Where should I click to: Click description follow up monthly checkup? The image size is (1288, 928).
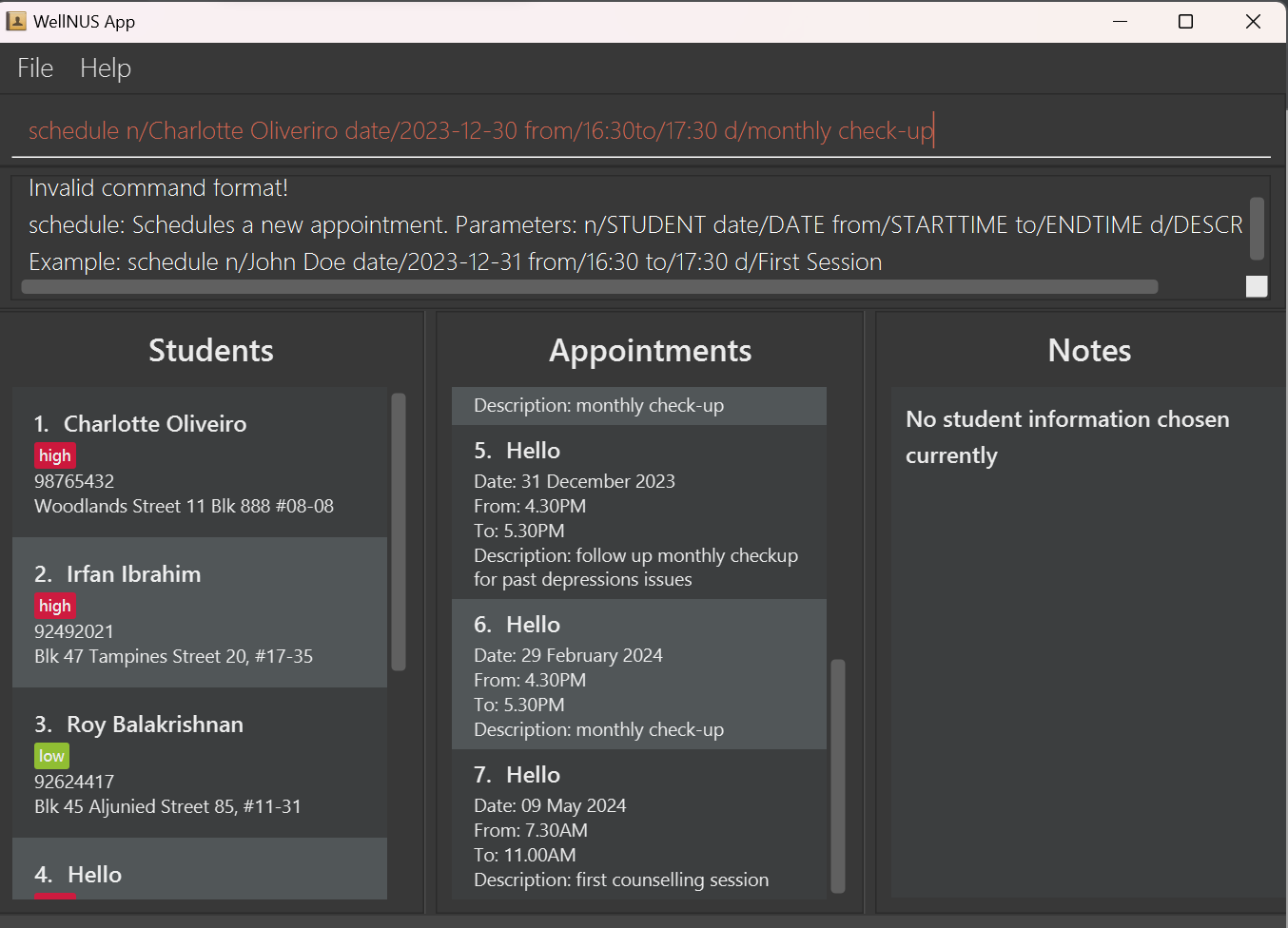point(635,568)
